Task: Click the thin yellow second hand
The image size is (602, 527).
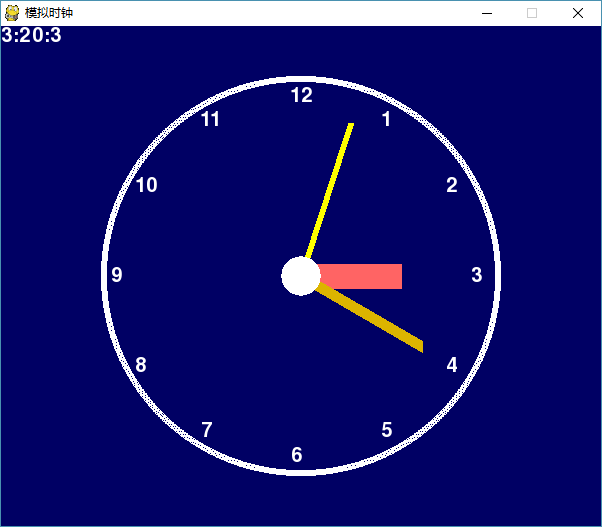Action: pyautogui.click(x=329, y=191)
